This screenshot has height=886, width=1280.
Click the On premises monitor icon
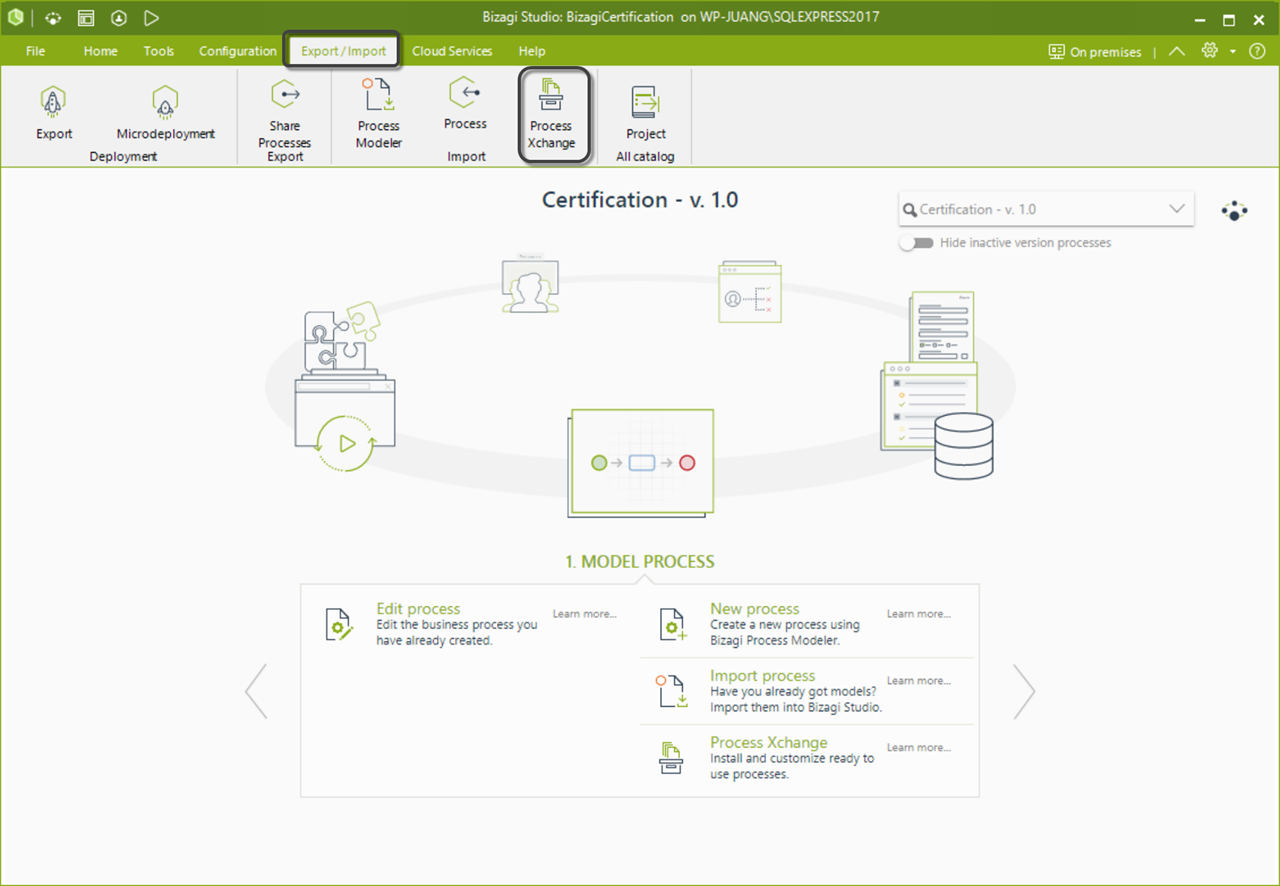pyautogui.click(x=1056, y=52)
